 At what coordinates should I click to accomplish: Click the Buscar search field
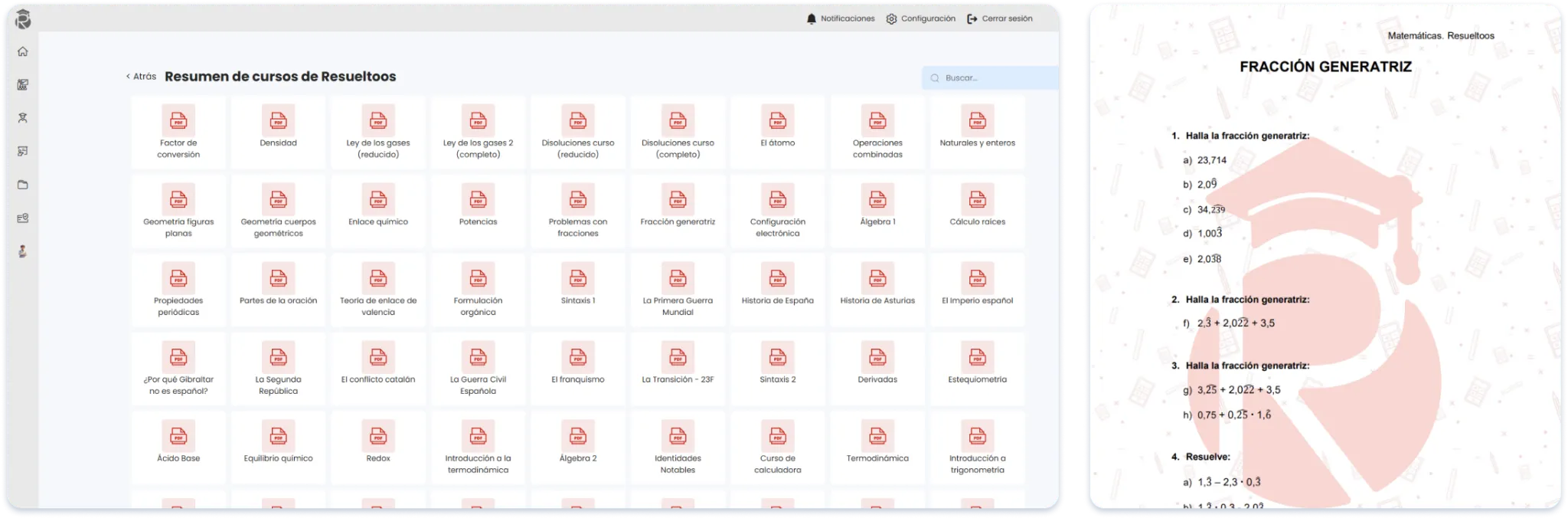tap(991, 77)
